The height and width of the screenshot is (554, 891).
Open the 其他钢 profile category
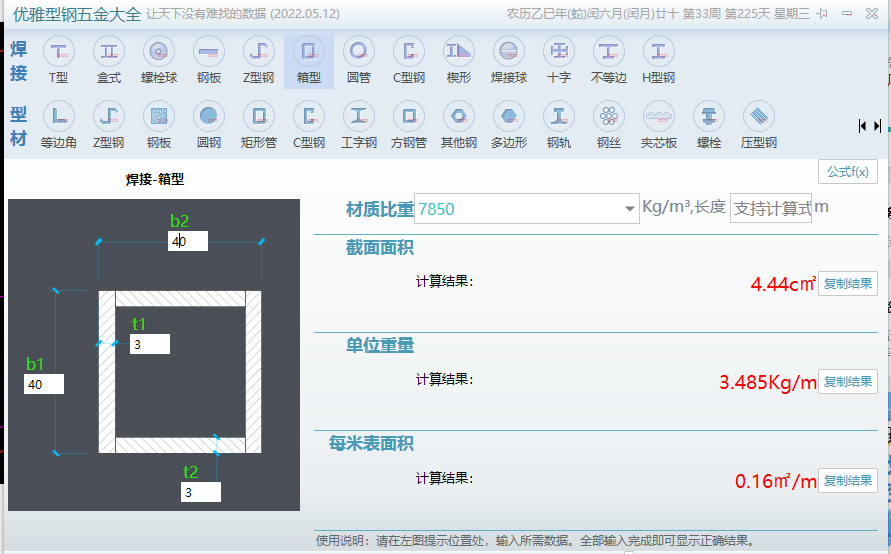coord(459,125)
